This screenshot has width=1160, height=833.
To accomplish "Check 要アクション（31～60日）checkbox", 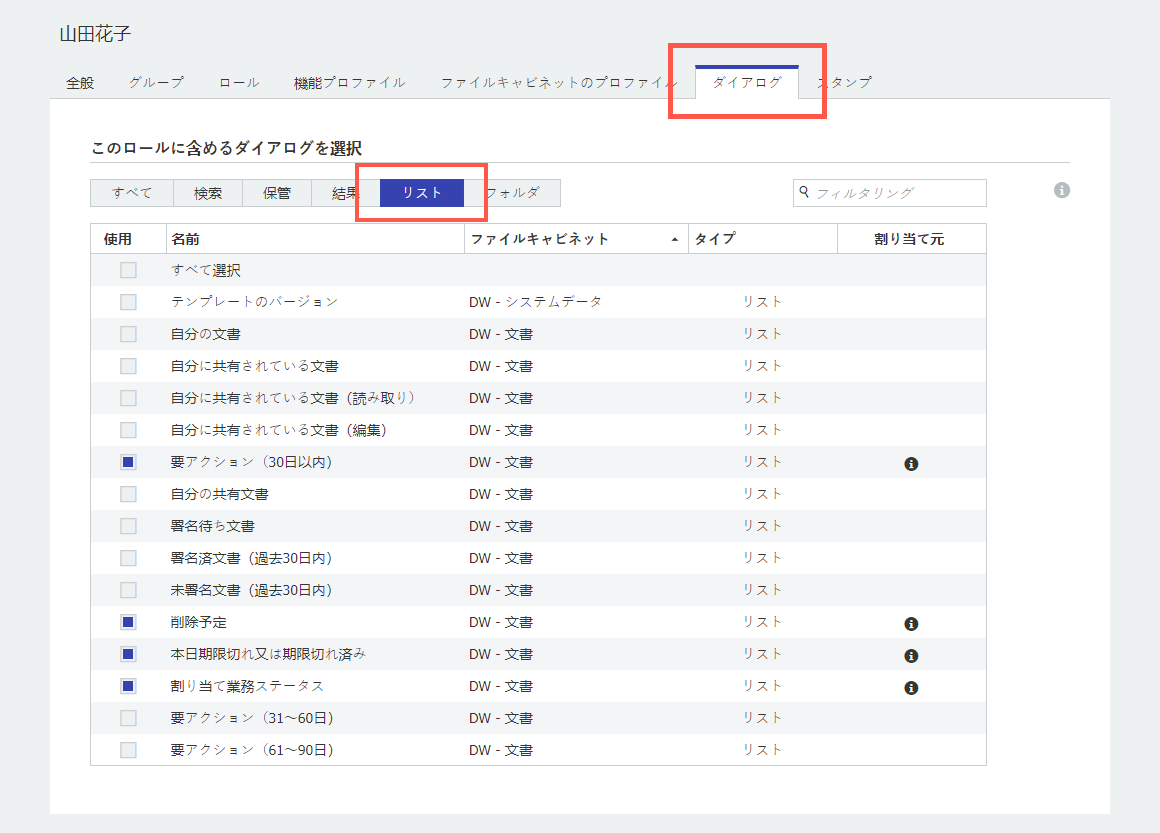I will pos(128,718).
